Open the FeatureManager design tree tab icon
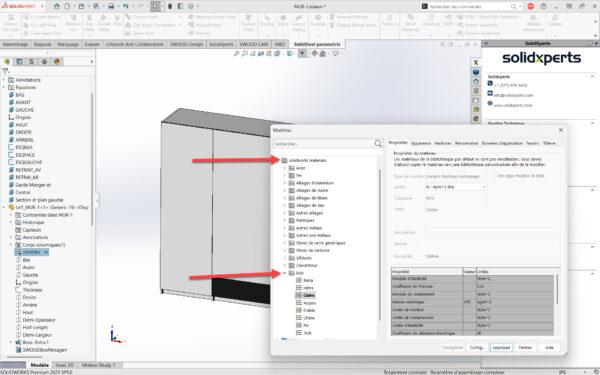Screen dimensions: 600x375 (7, 62)
